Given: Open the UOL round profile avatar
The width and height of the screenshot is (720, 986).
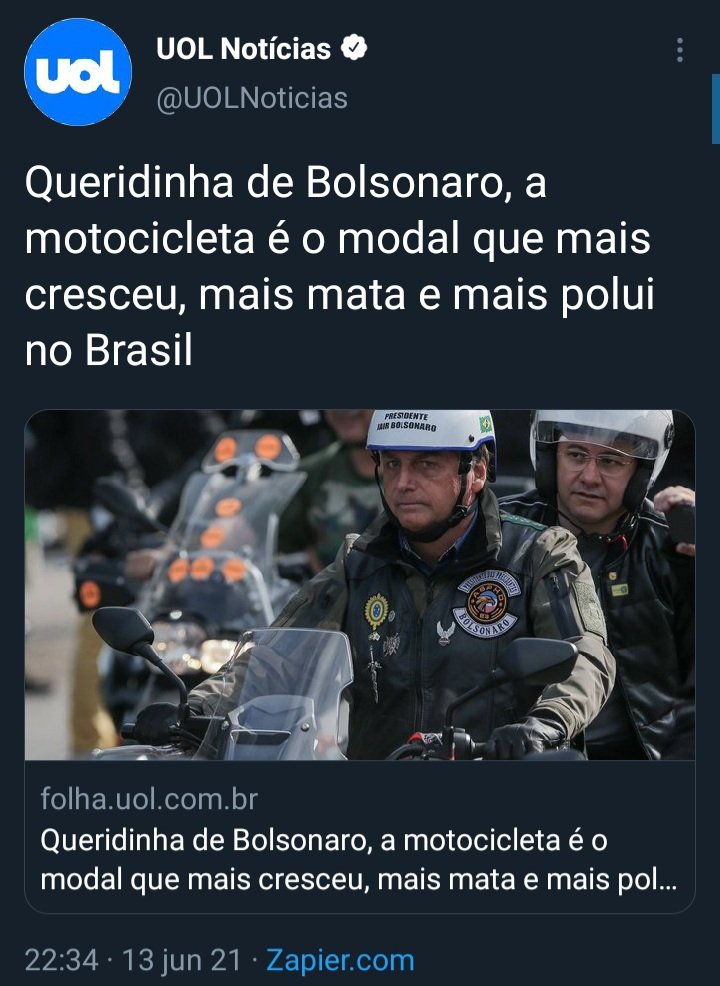Looking at the screenshot, I should click(77, 72).
